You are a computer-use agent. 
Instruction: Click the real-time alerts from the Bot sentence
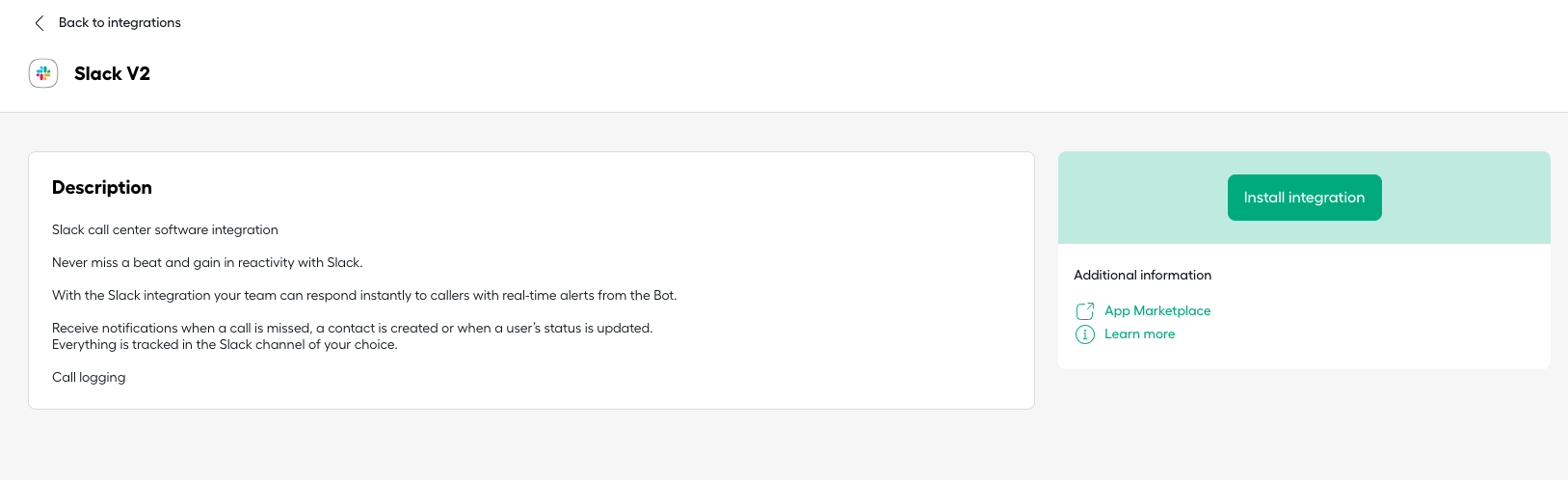click(x=364, y=295)
